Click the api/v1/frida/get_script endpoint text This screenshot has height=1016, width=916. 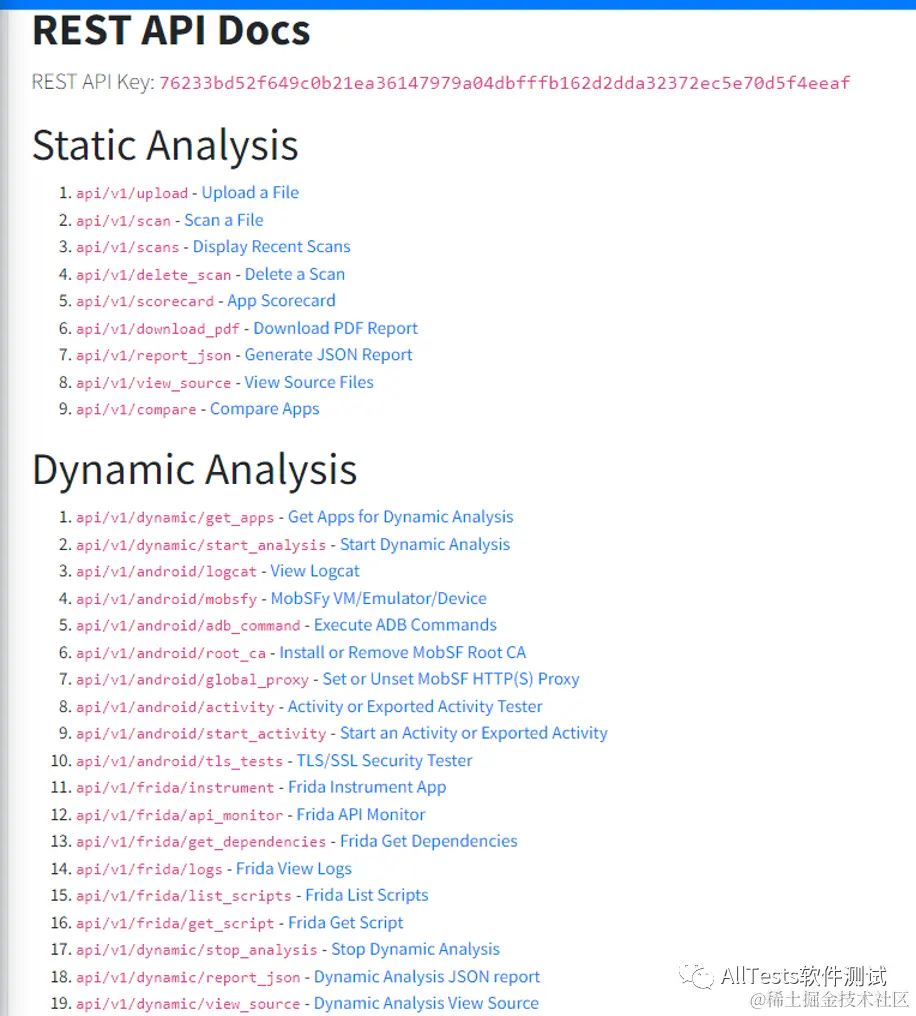[176, 923]
